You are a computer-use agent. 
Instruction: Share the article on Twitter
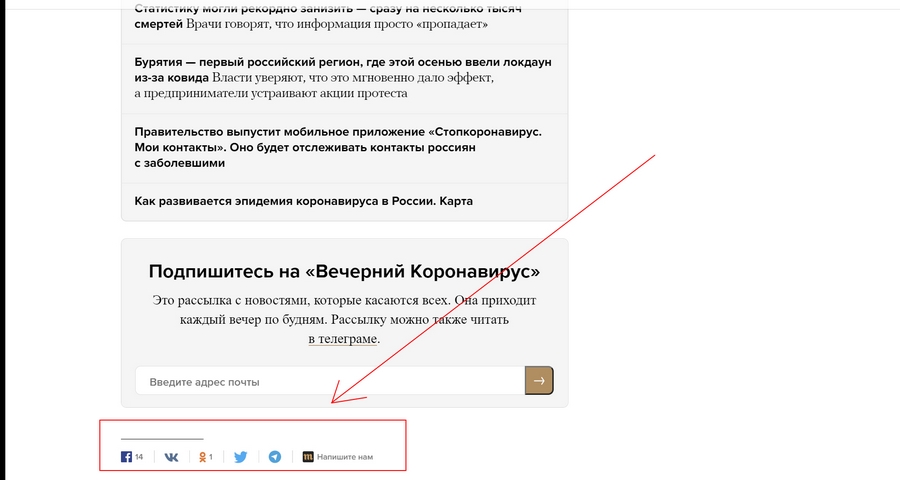coord(240,457)
